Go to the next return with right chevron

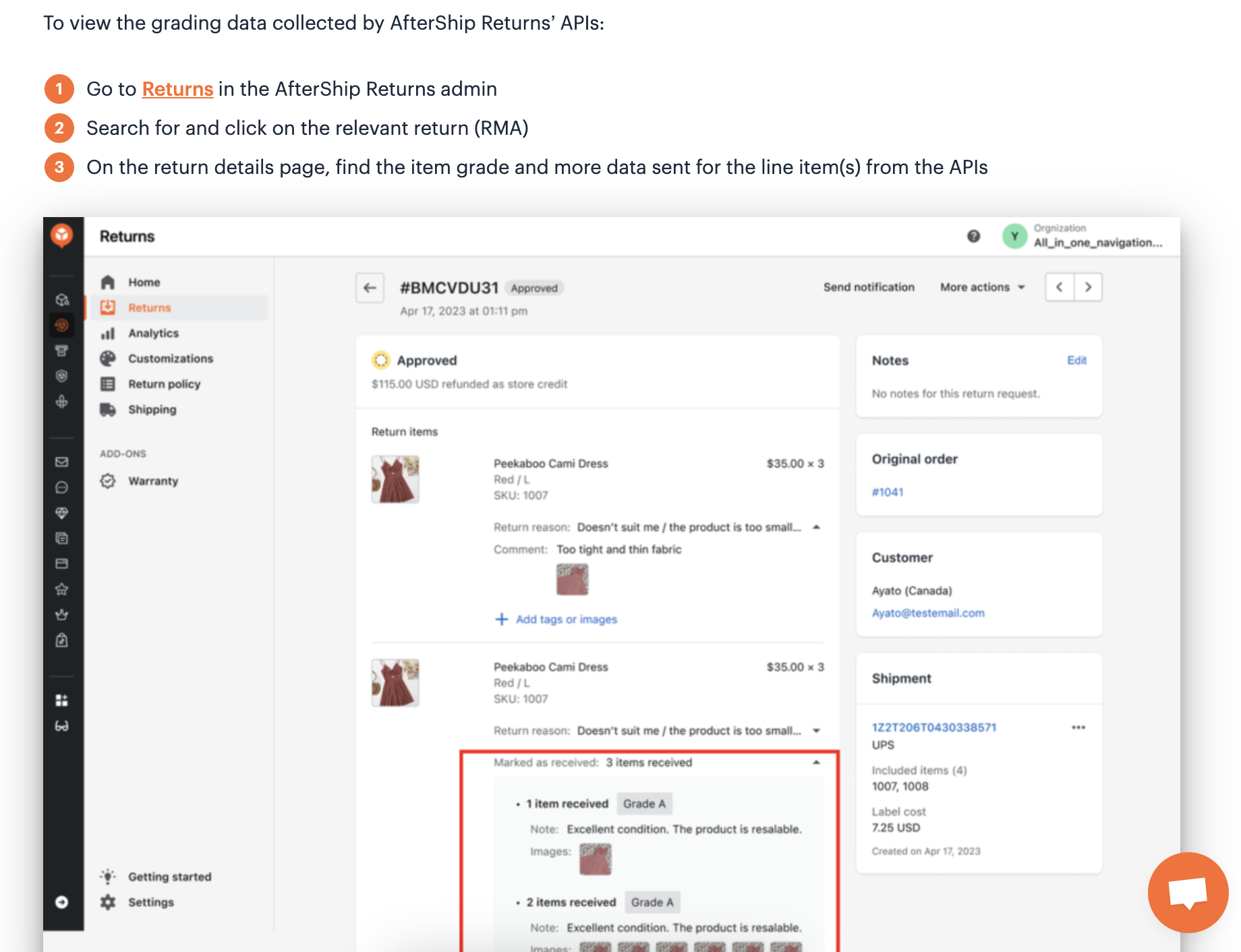coord(1088,287)
